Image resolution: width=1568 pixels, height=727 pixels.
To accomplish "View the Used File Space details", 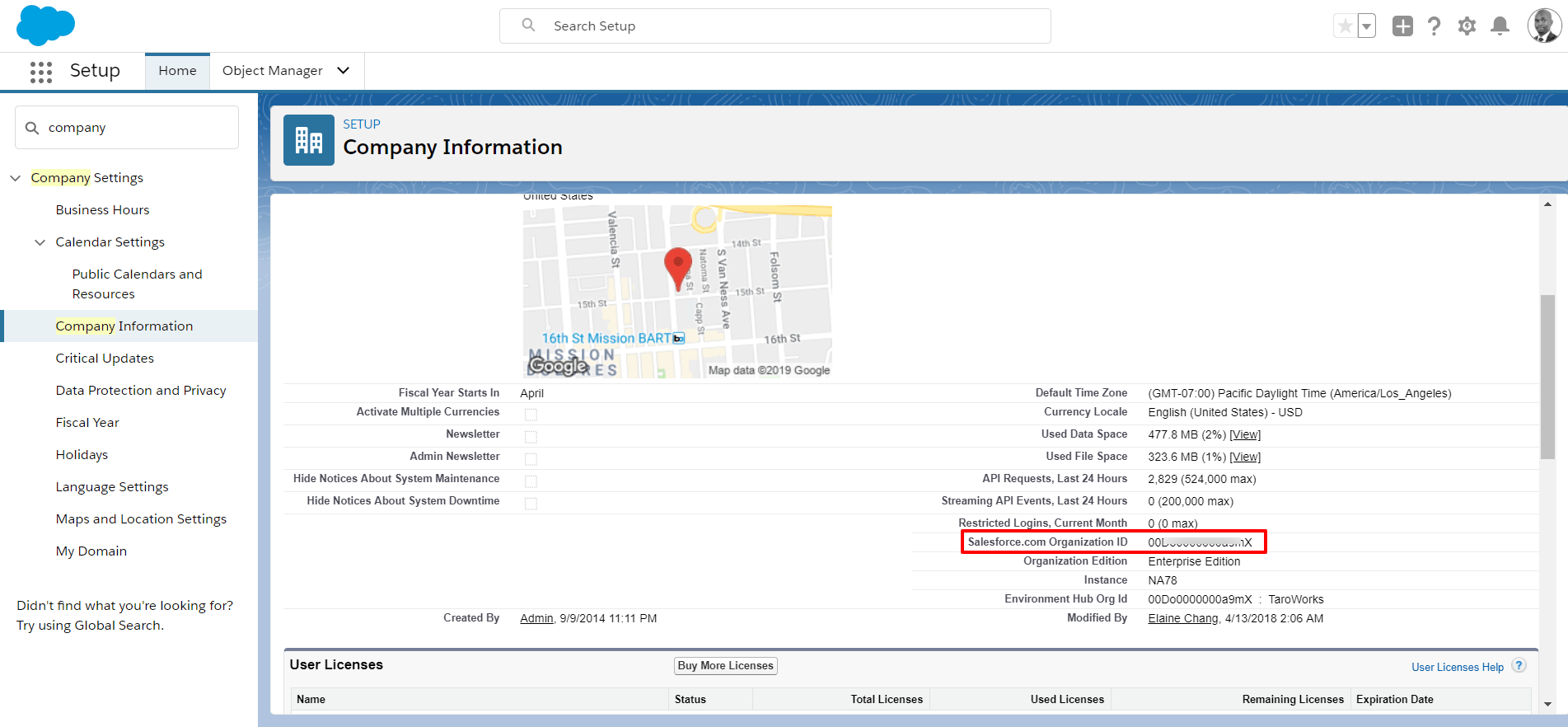I will point(1245,457).
